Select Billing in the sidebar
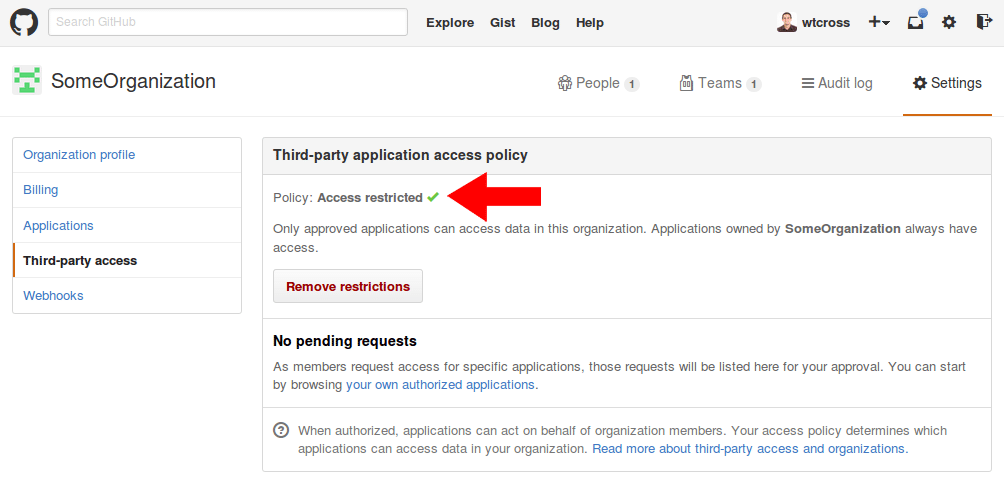Image resolution: width=1004 pixels, height=485 pixels. pos(127,190)
